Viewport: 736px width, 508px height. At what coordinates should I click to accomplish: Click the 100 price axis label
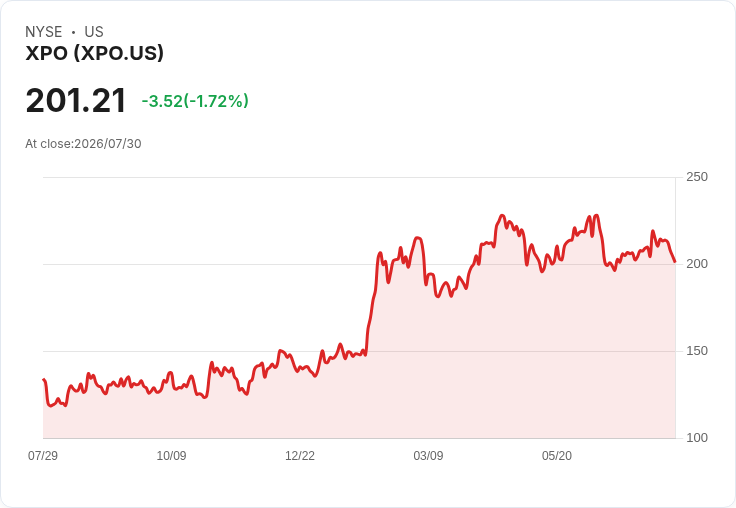click(x=697, y=438)
